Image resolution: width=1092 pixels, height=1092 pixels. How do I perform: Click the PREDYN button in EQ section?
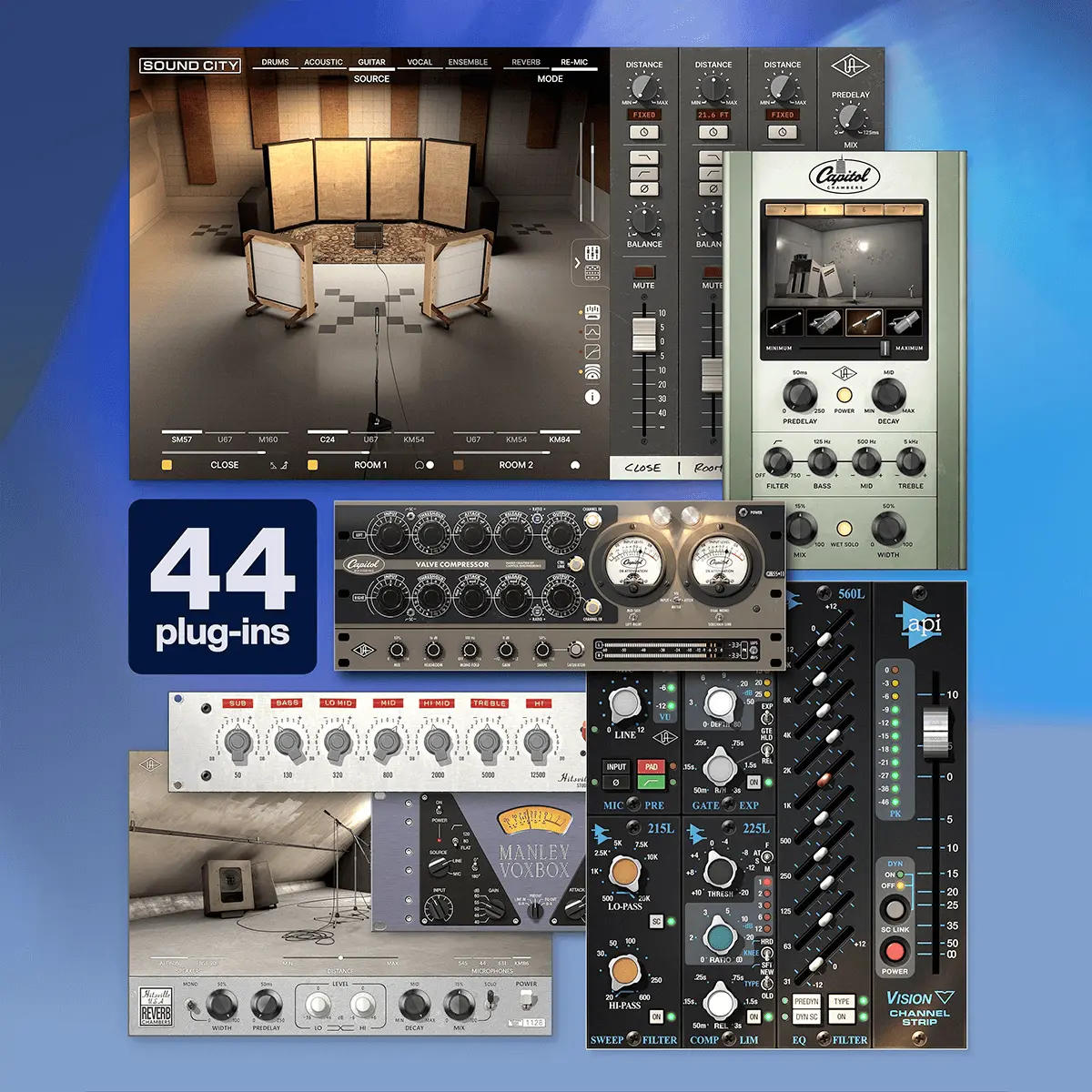coord(806,1001)
